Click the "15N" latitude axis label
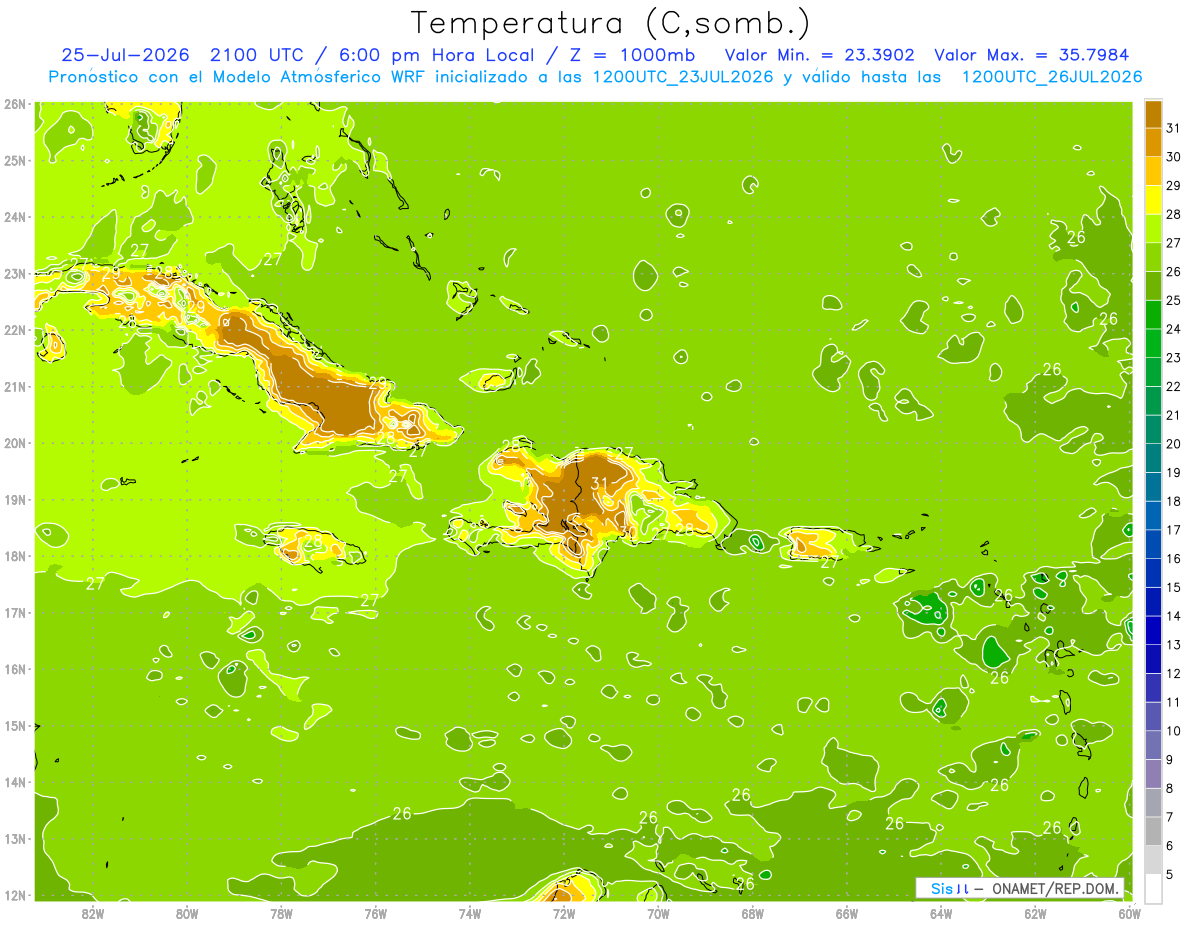Screen dimensions: 1200x927 pyautogui.click(x=14, y=726)
